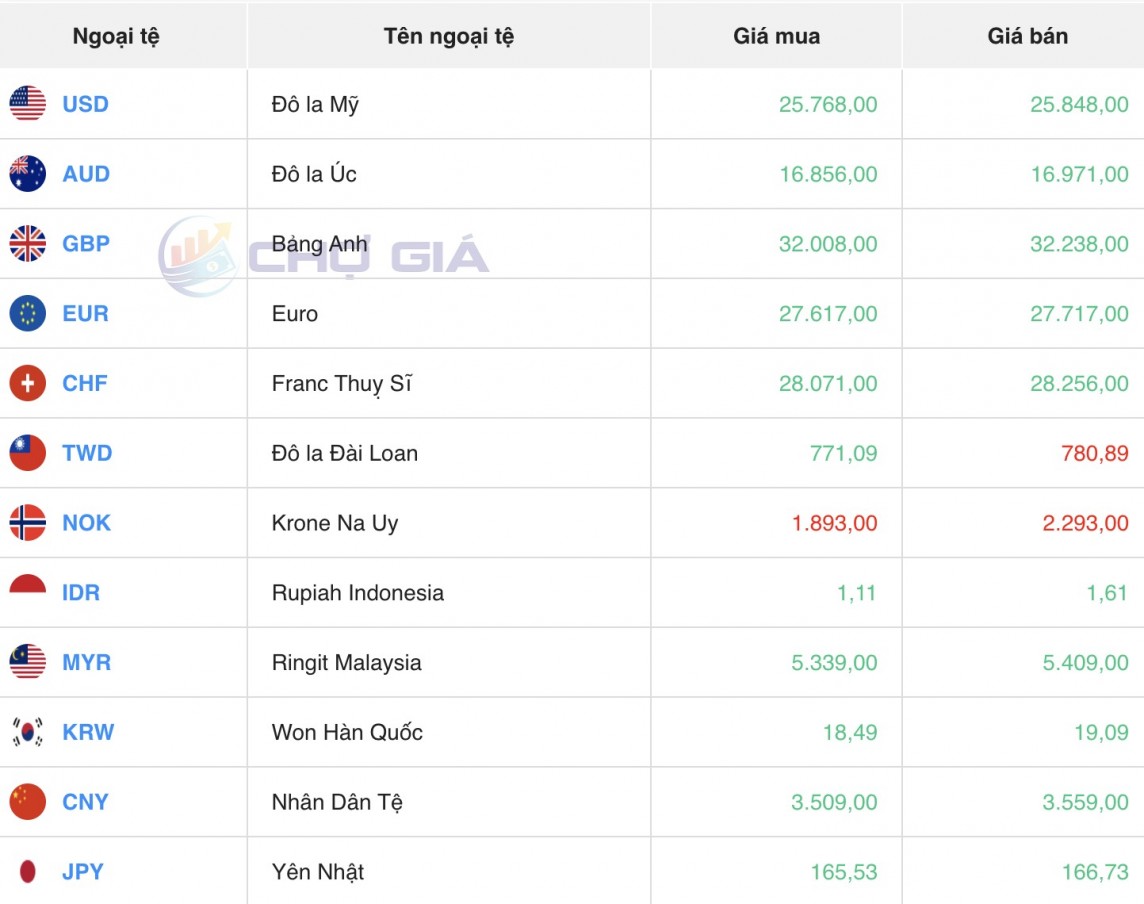Click the Tên ngoại tệ header
Image resolution: width=1144 pixels, height=904 pixels.
coord(448,35)
